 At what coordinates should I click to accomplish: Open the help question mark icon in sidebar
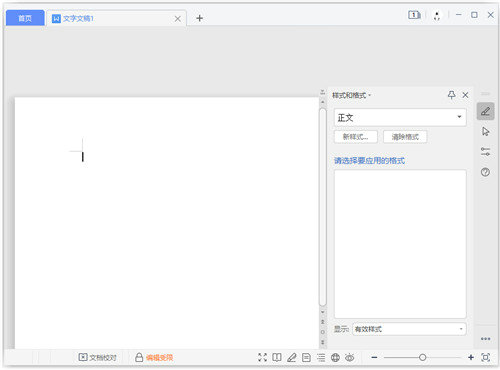point(485,172)
